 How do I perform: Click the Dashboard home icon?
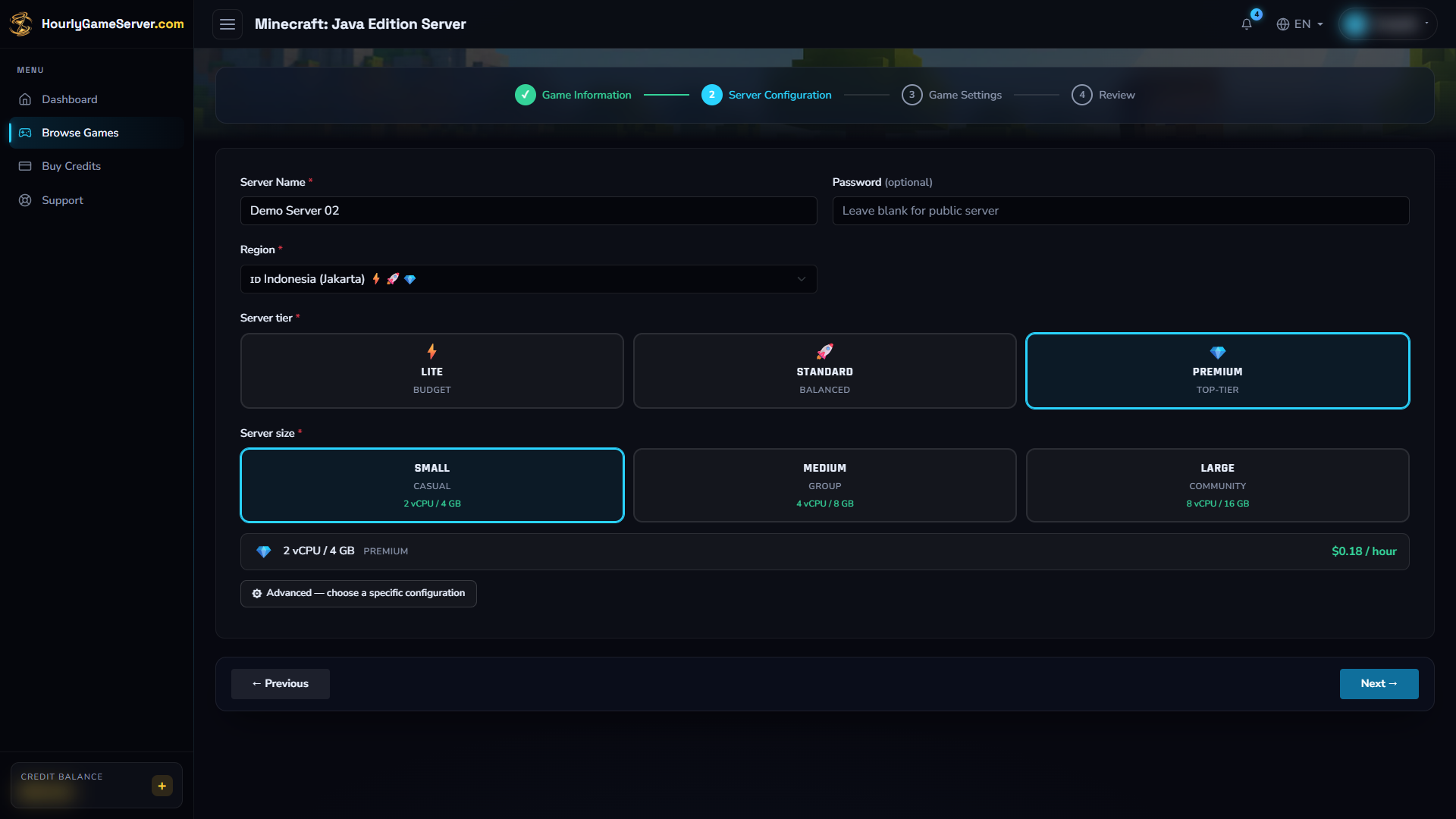[25, 99]
